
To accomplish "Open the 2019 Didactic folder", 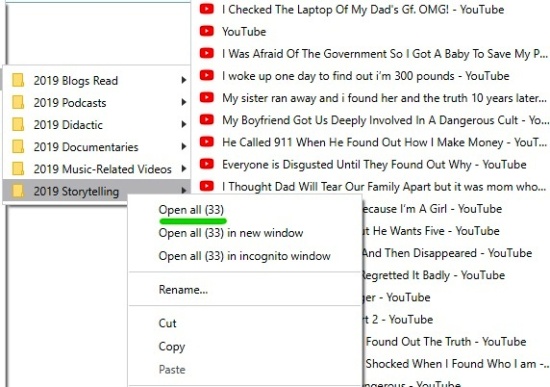I will (x=68, y=125).
